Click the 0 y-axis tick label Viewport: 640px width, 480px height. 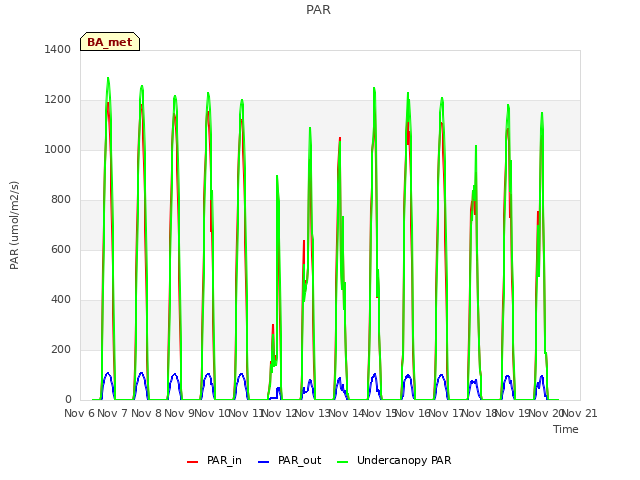pos(68,400)
